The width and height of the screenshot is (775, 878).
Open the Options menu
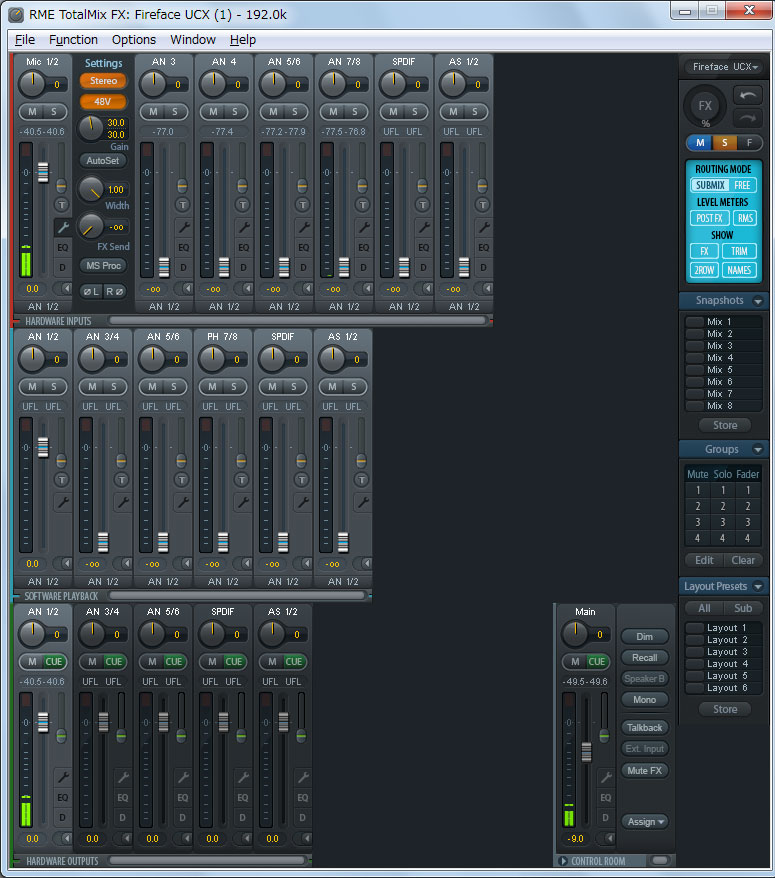[x=134, y=40]
